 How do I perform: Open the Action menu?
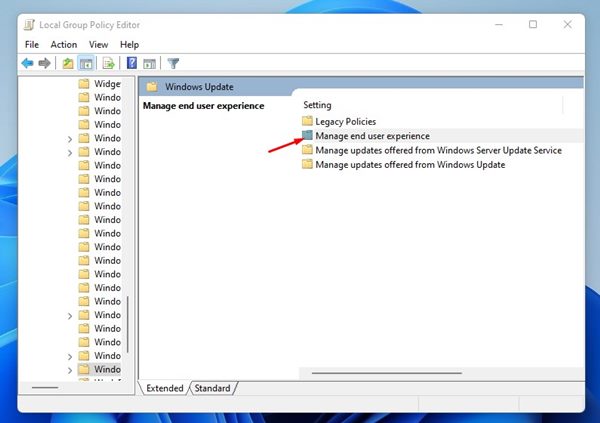pyautogui.click(x=64, y=45)
